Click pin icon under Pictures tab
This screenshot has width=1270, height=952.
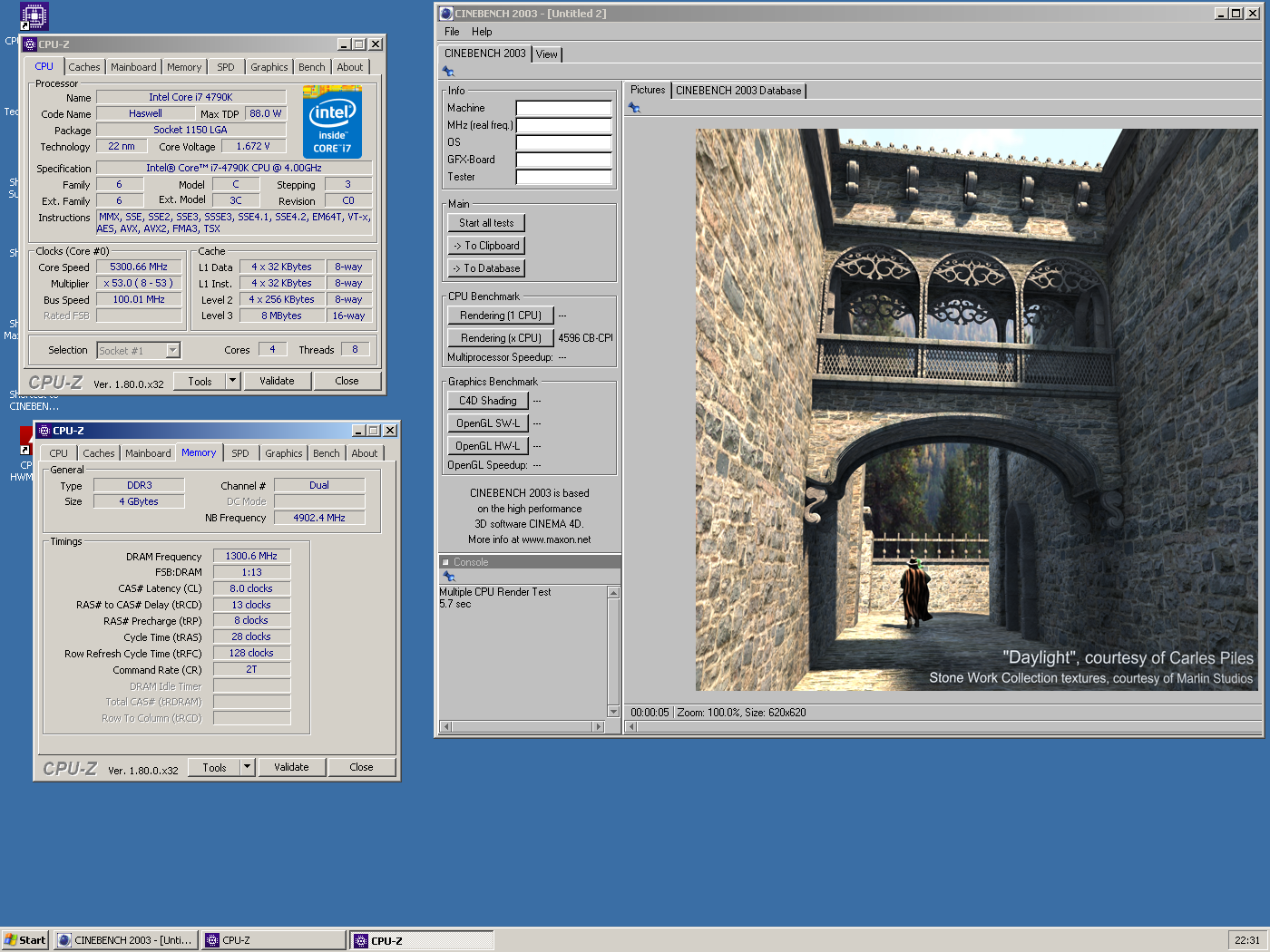634,108
